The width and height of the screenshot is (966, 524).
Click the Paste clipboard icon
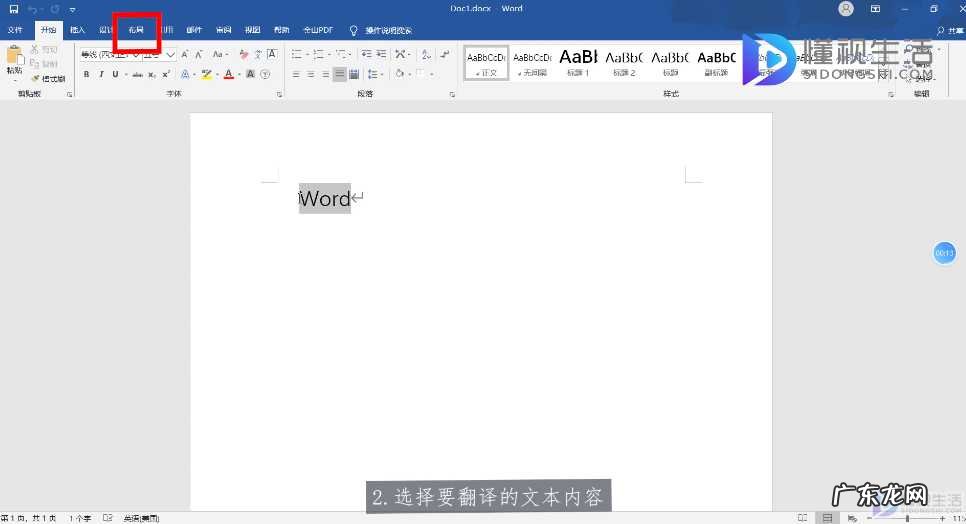click(x=14, y=57)
